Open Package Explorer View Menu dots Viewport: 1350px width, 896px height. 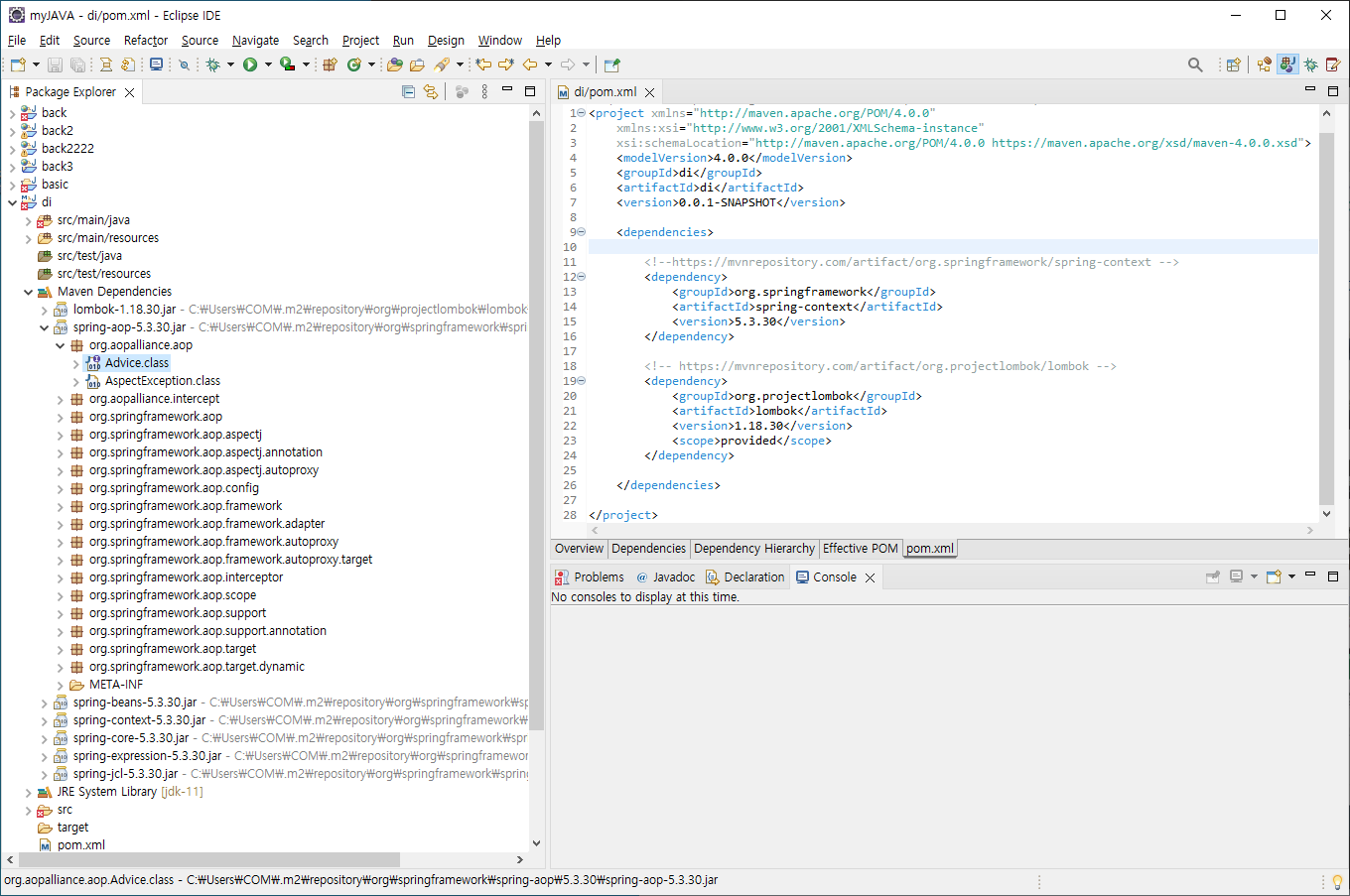coord(484,91)
